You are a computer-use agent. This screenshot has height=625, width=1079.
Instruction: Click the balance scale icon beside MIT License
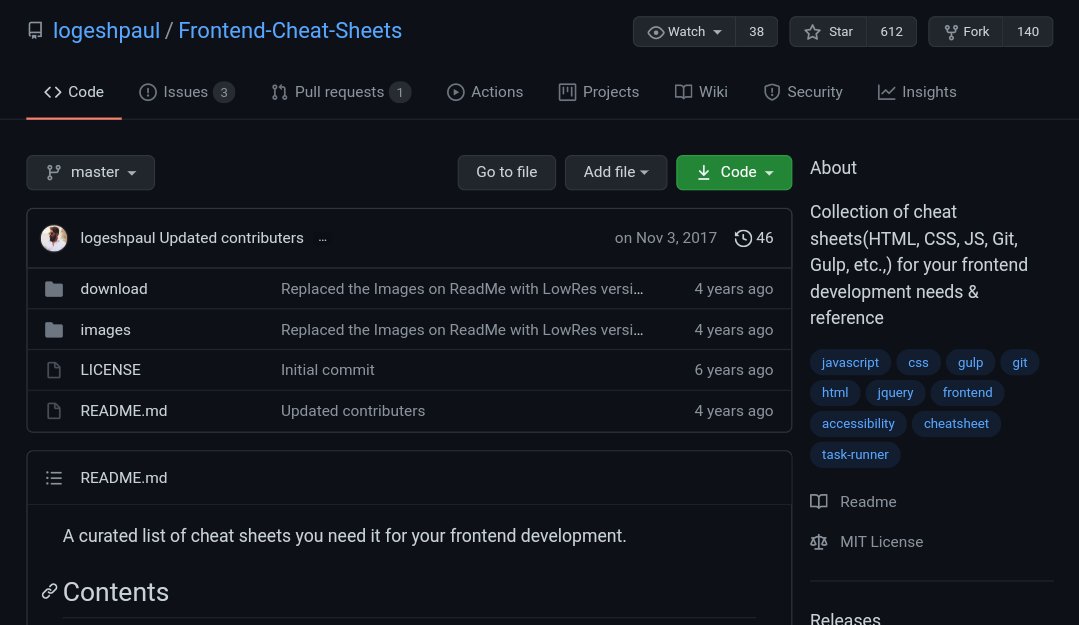(819, 542)
